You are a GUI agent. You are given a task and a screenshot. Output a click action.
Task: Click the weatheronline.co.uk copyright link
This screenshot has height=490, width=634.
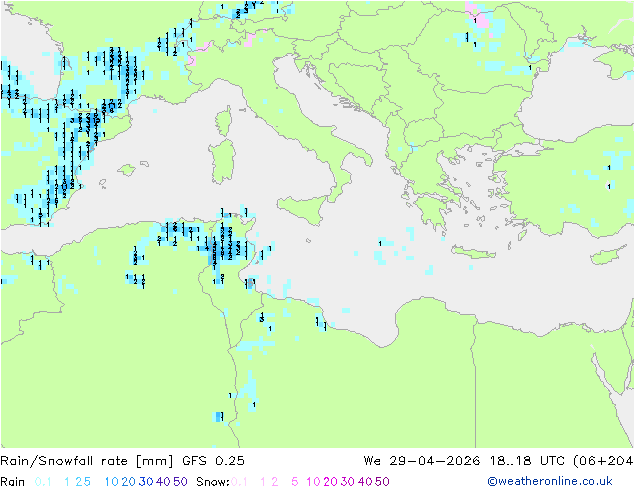pyautogui.click(x=549, y=481)
